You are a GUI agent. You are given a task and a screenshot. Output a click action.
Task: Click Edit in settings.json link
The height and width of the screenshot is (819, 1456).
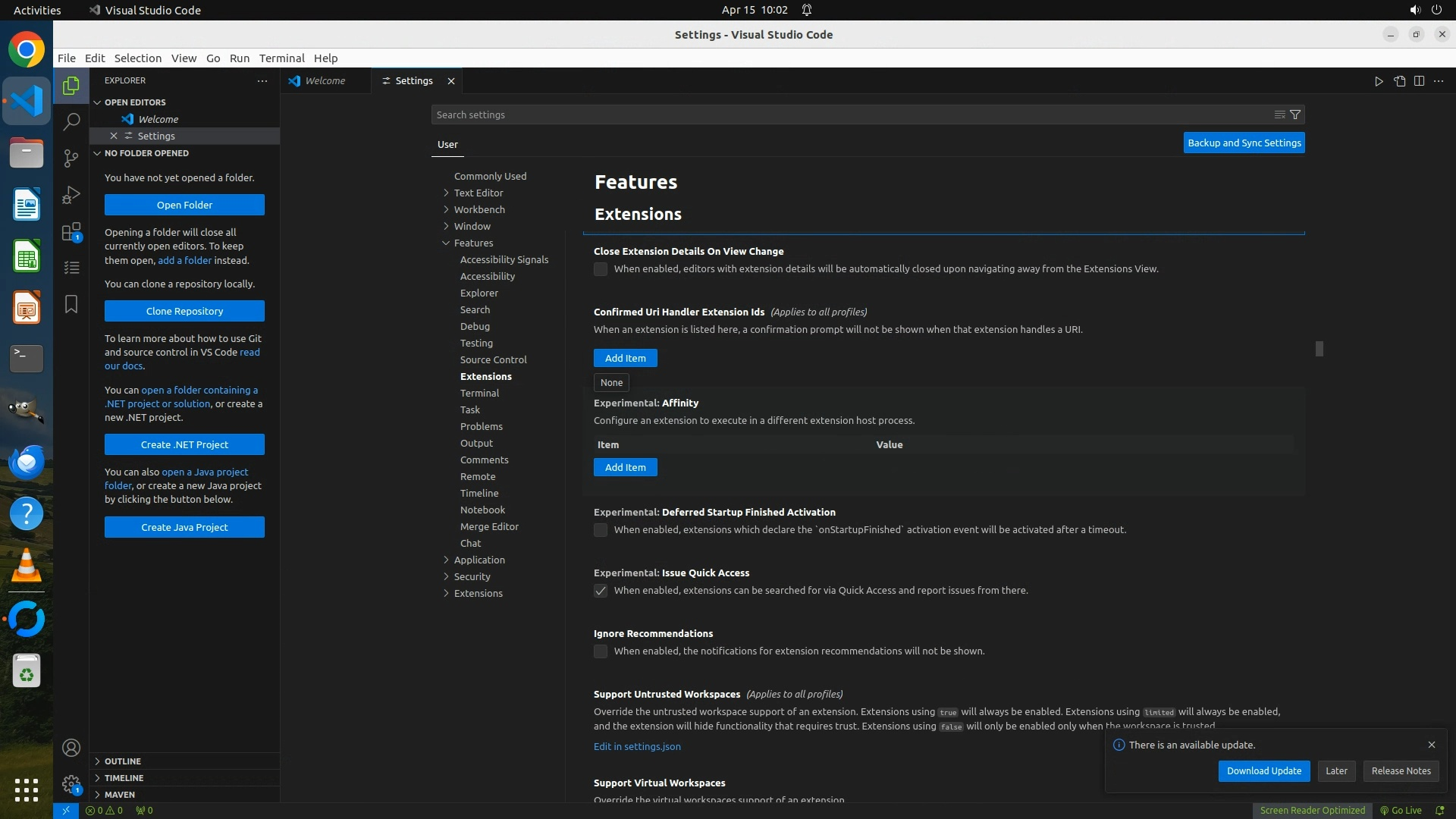click(x=637, y=746)
